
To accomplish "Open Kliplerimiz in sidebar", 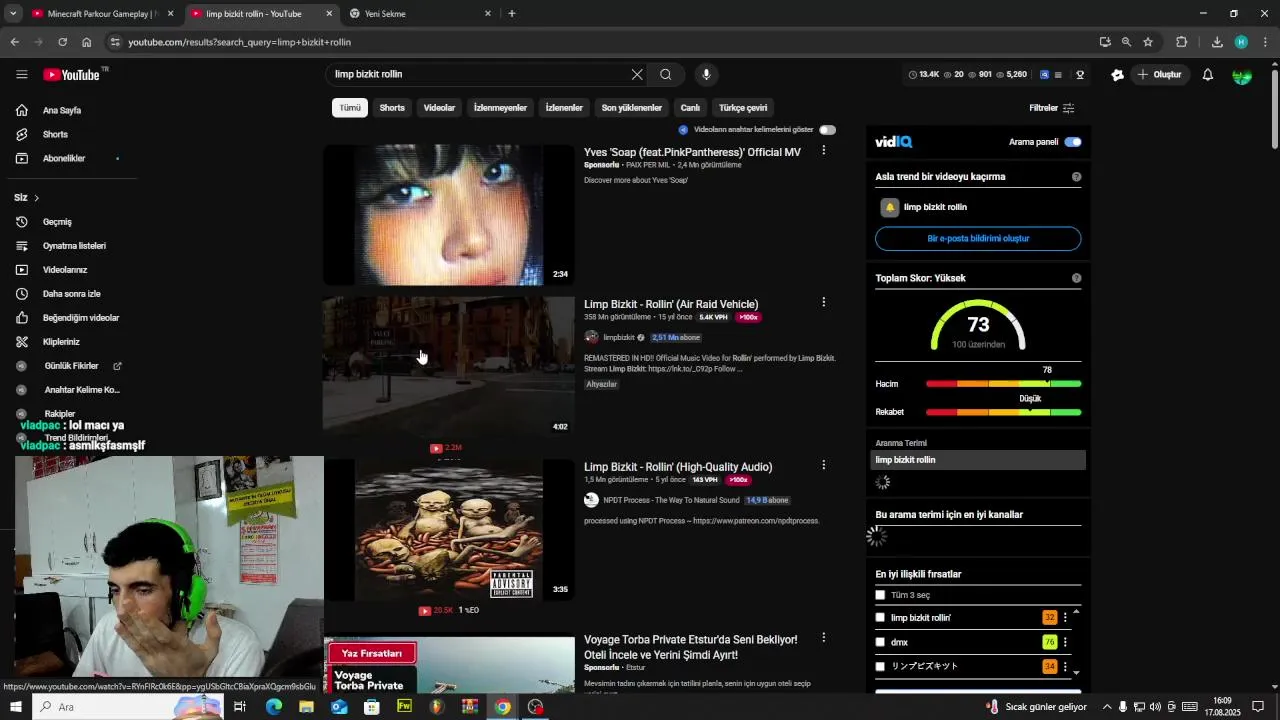I will coord(61,342).
